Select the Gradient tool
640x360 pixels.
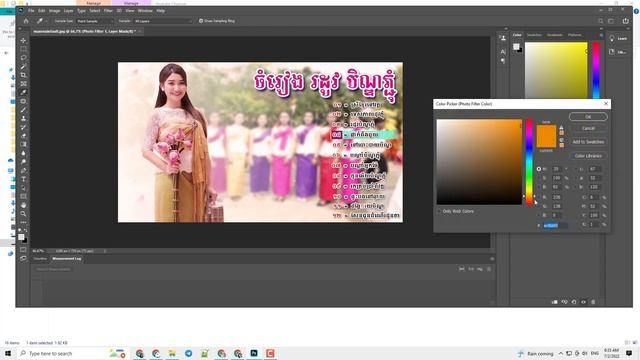(23, 144)
